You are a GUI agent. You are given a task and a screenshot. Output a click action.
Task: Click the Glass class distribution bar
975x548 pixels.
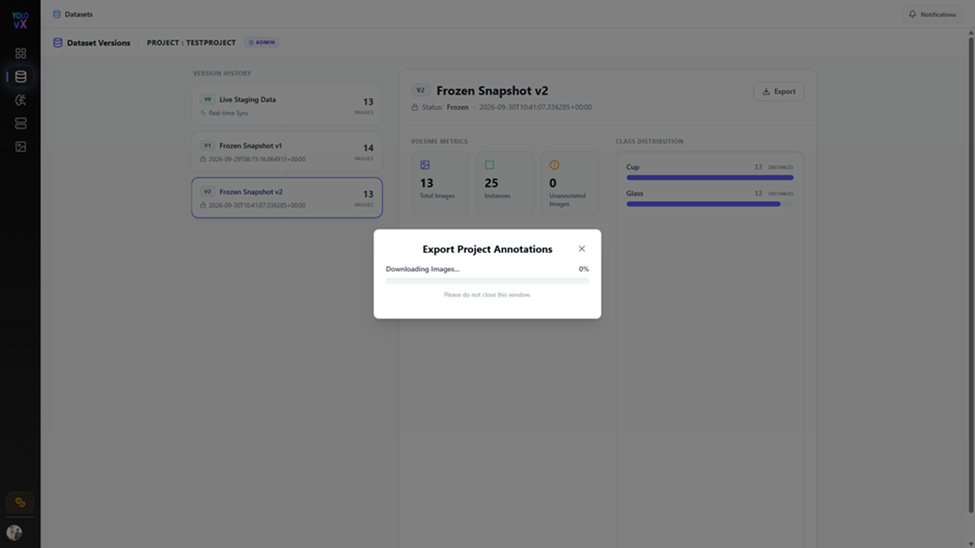709,204
